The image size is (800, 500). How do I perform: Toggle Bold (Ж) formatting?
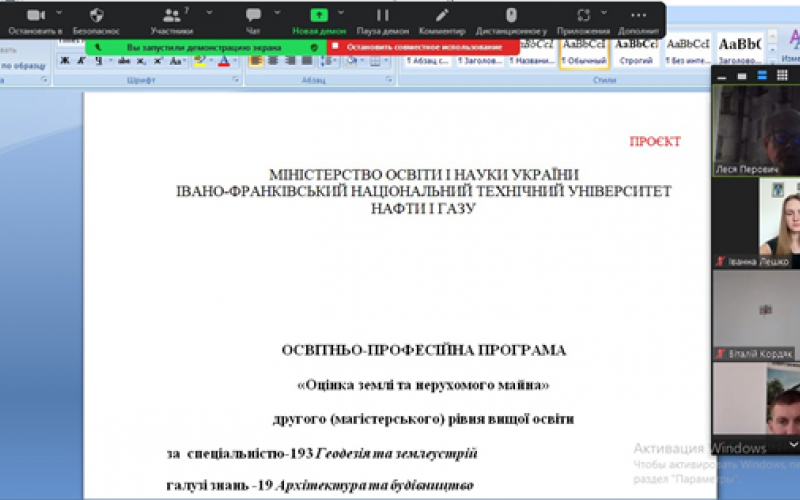point(65,61)
